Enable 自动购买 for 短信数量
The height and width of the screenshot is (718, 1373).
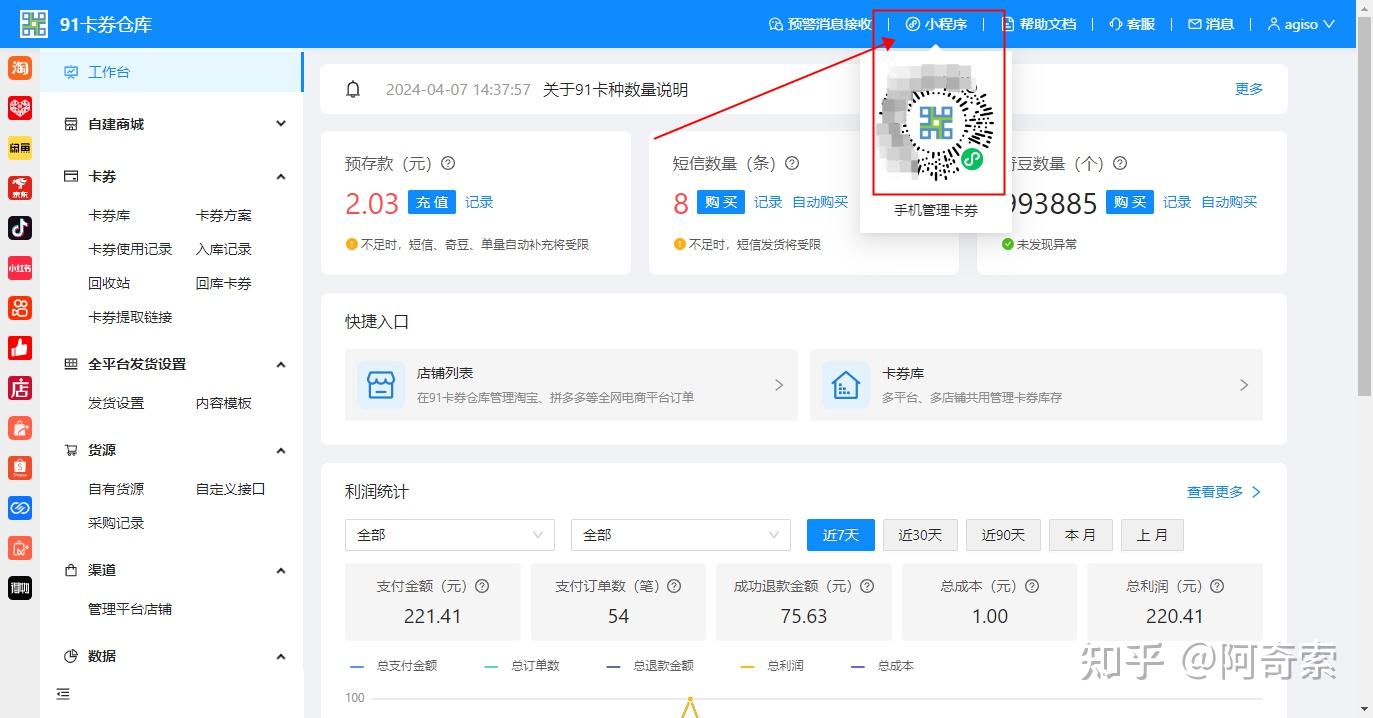click(x=820, y=201)
